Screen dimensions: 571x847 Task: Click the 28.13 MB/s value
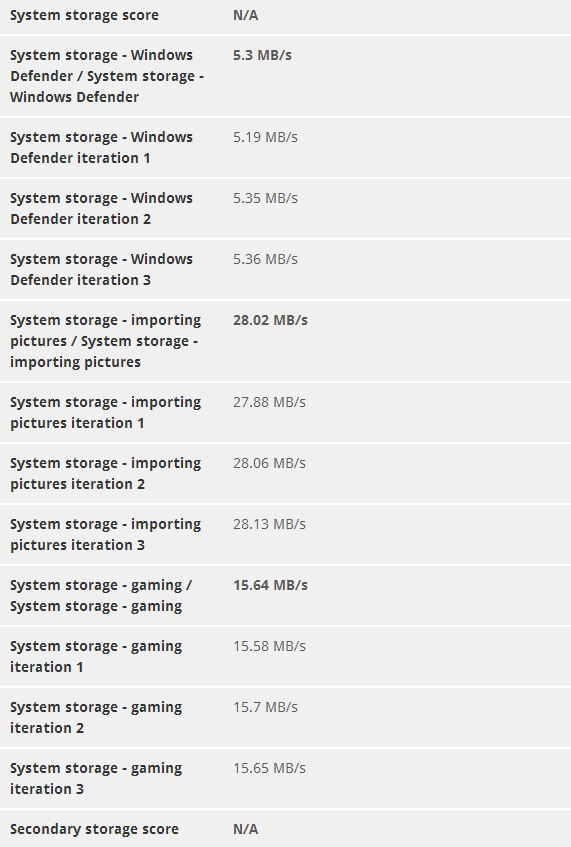click(x=269, y=525)
